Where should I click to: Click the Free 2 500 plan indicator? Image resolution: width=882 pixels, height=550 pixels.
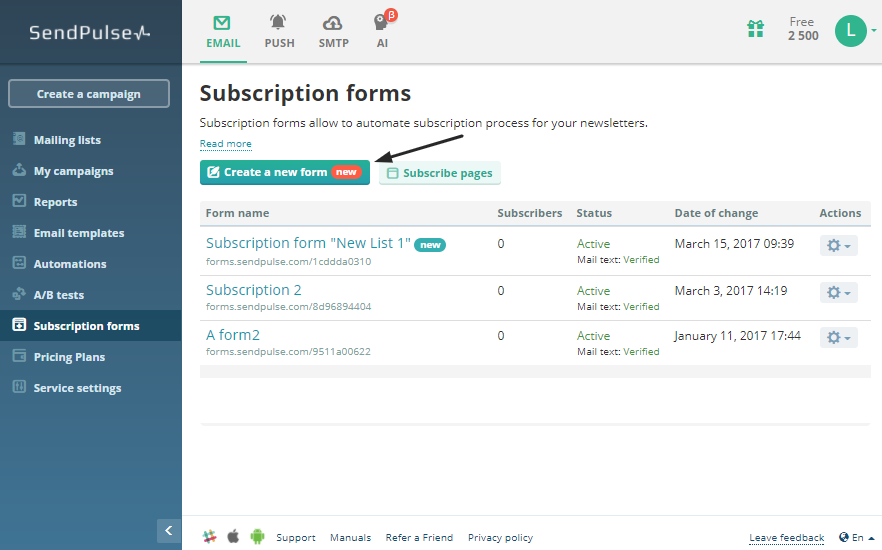click(803, 29)
